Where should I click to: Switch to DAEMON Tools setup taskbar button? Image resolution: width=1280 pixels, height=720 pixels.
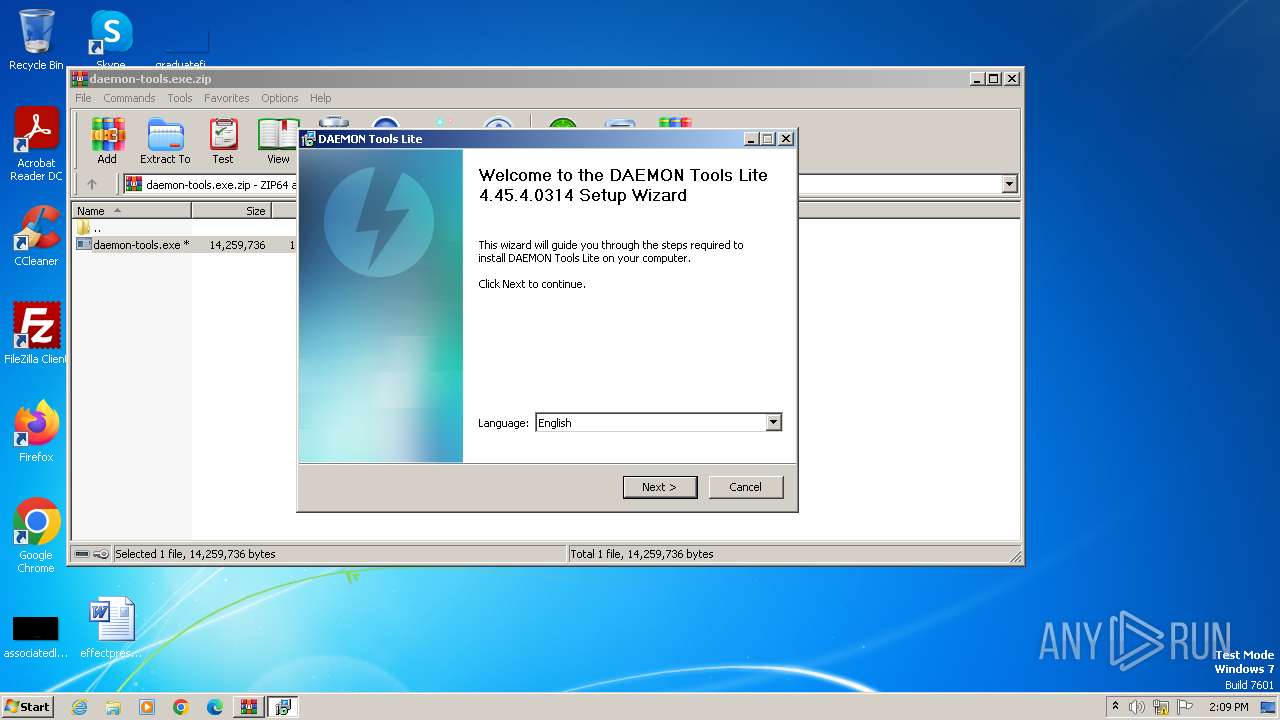283,707
